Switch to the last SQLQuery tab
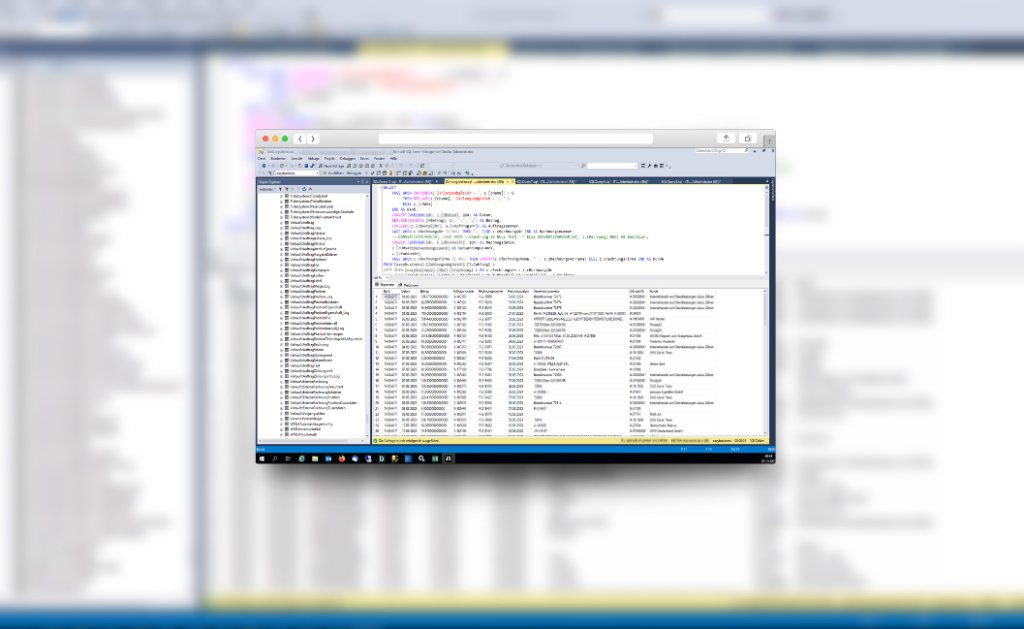The width and height of the screenshot is (1024, 629). (x=690, y=182)
